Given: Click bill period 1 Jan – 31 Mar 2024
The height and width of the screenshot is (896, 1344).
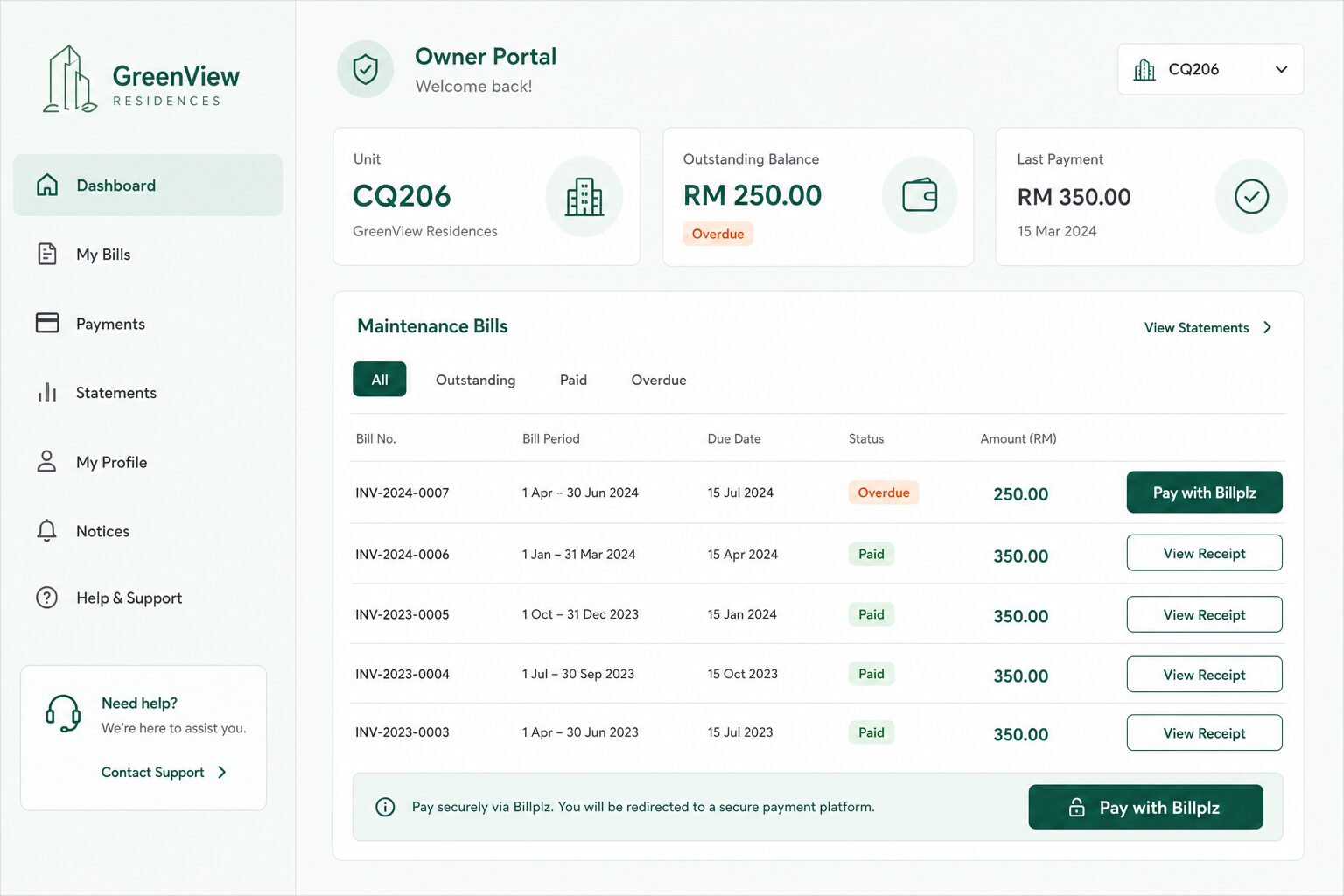Looking at the screenshot, I should click(x=578, y=554).
